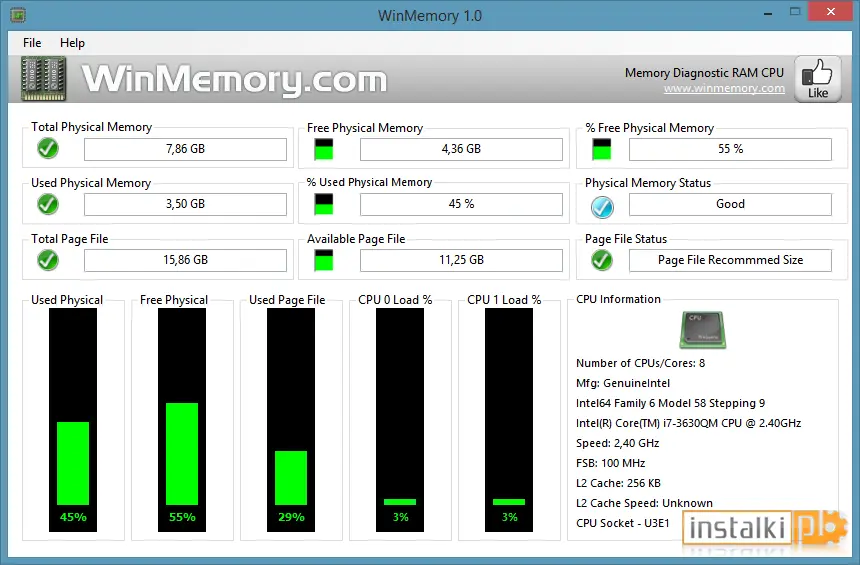Image resolution: width=860 pixels, height=565 pixels.
Task: Click the CPU chip icon in CPU Information
Action: pyautogui.click(x=703, y=330)
